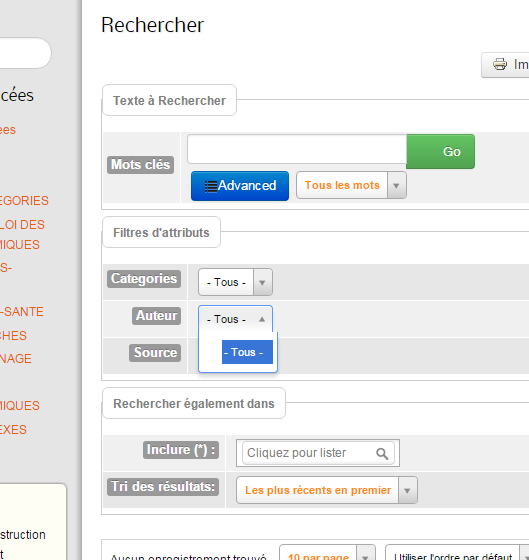Click the Mots clés text input field
Viewport: 529px width, 560px height.
[297, 149]
